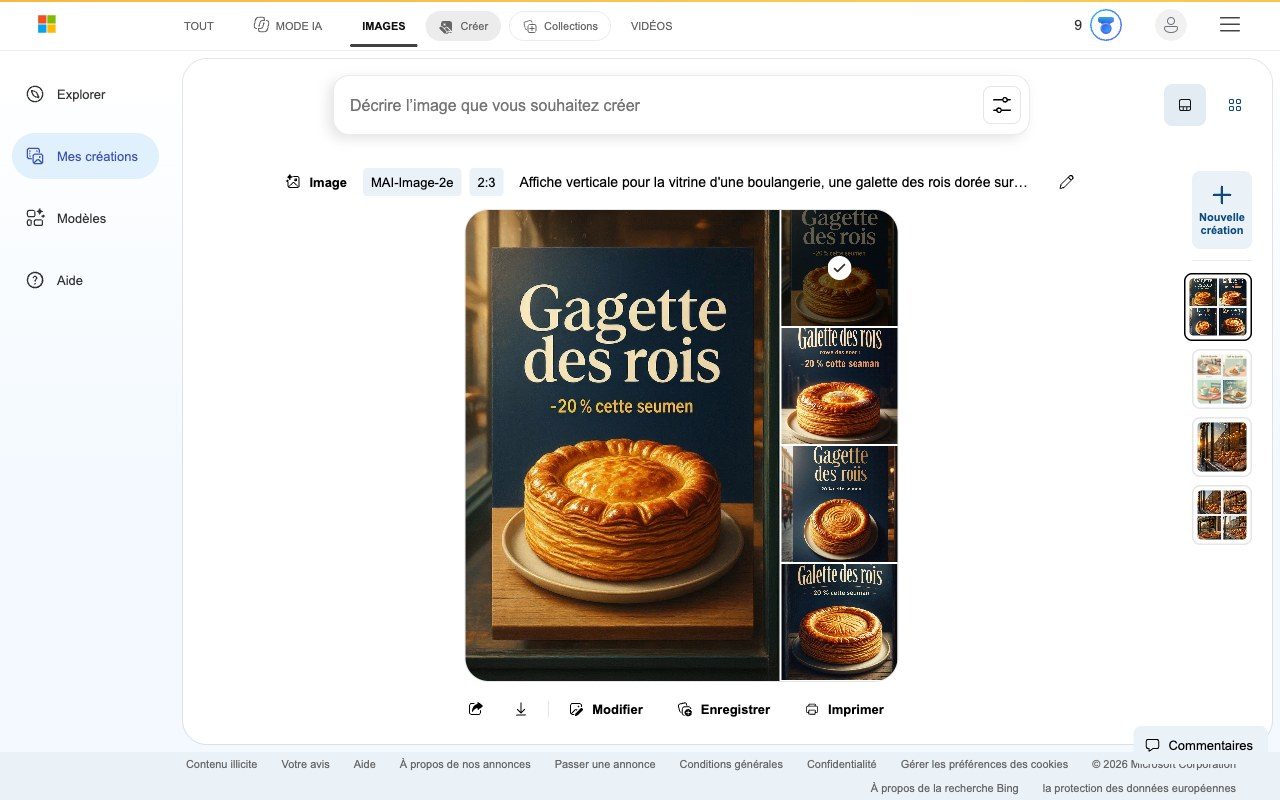Click the Passer une annonce link
Viewport: 1280px width, 800px height.
point(605,764)
